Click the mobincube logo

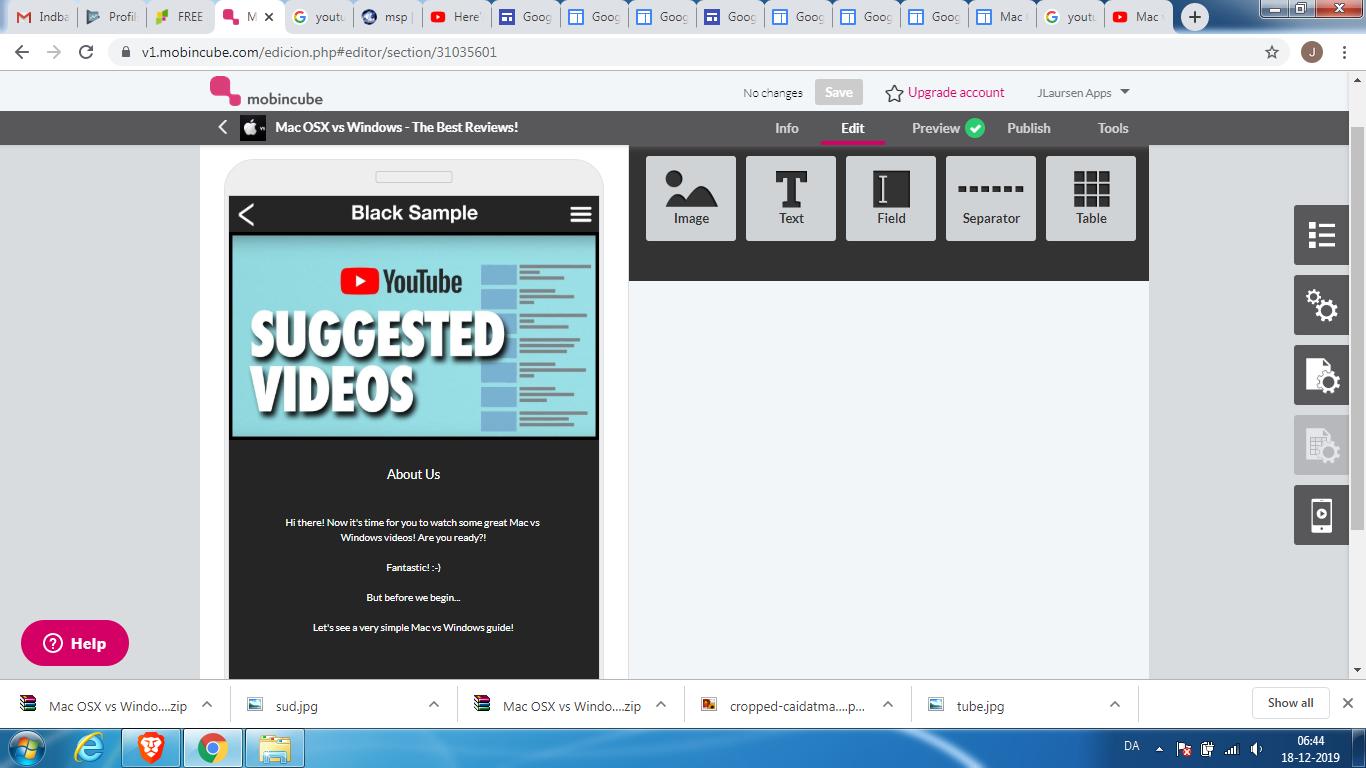click(266, 91)
